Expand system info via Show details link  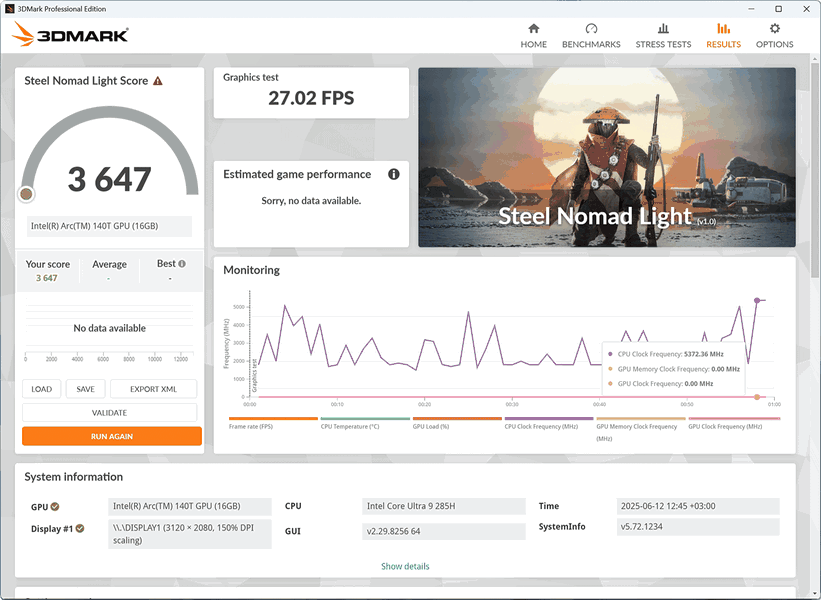point(405,566)
